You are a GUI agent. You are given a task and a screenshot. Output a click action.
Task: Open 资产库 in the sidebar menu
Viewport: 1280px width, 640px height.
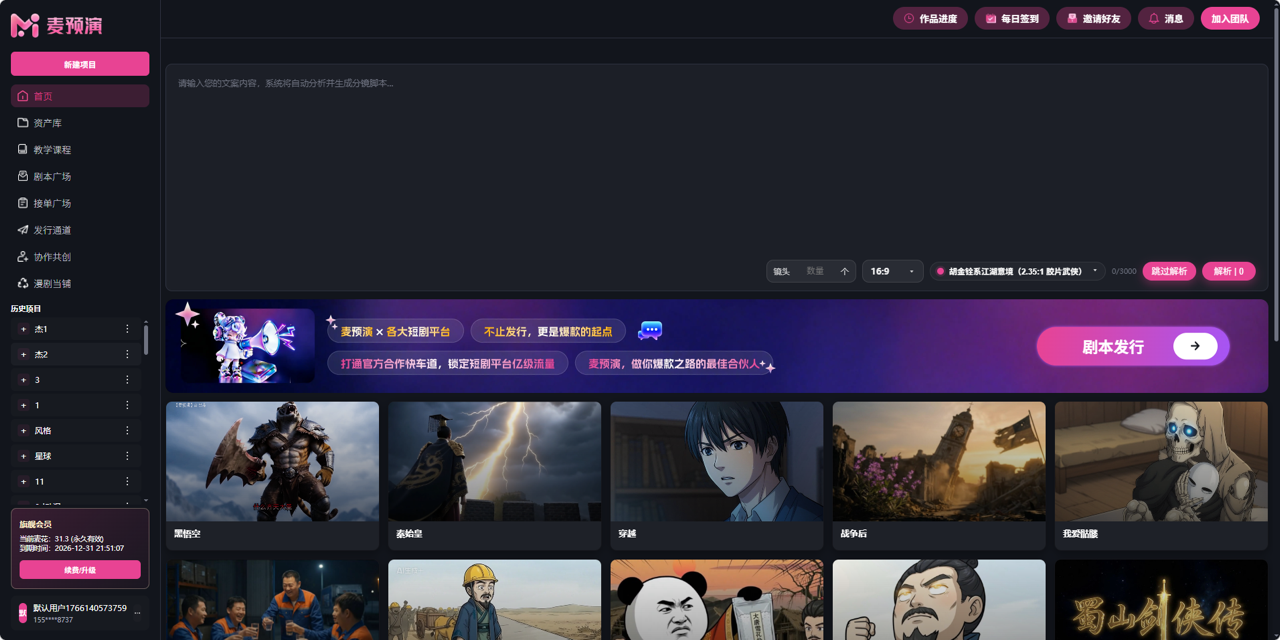point(80,123)
